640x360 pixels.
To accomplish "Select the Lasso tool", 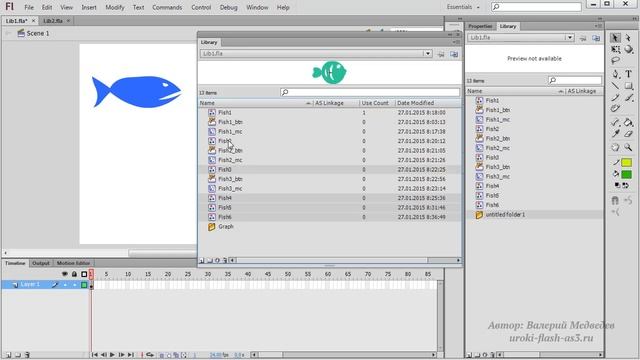I will coord(616,60).
